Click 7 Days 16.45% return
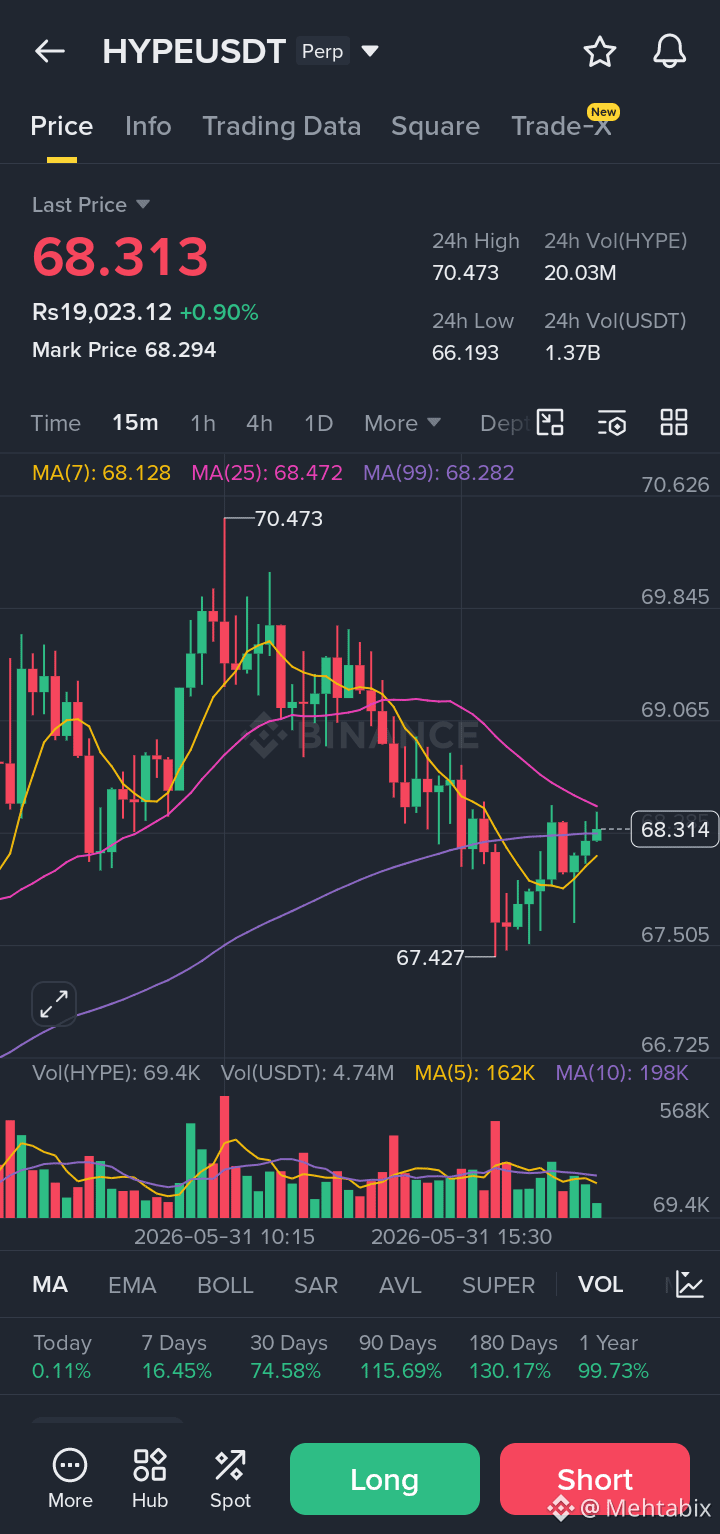The width and height of the screenshot is (720, 1534). click(x=176, y=1357)
